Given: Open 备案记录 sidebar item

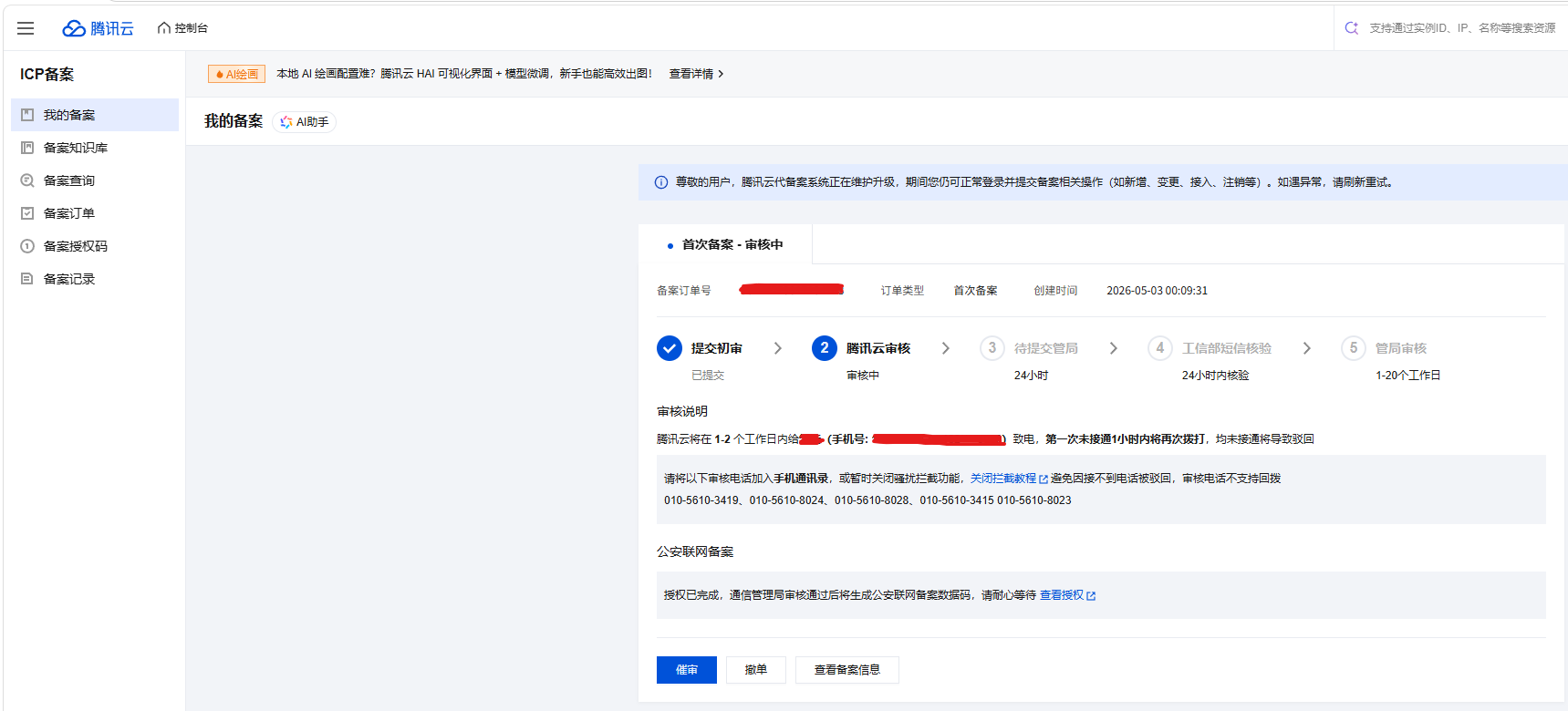Looking at the screenshot, I should coord(95,279).
